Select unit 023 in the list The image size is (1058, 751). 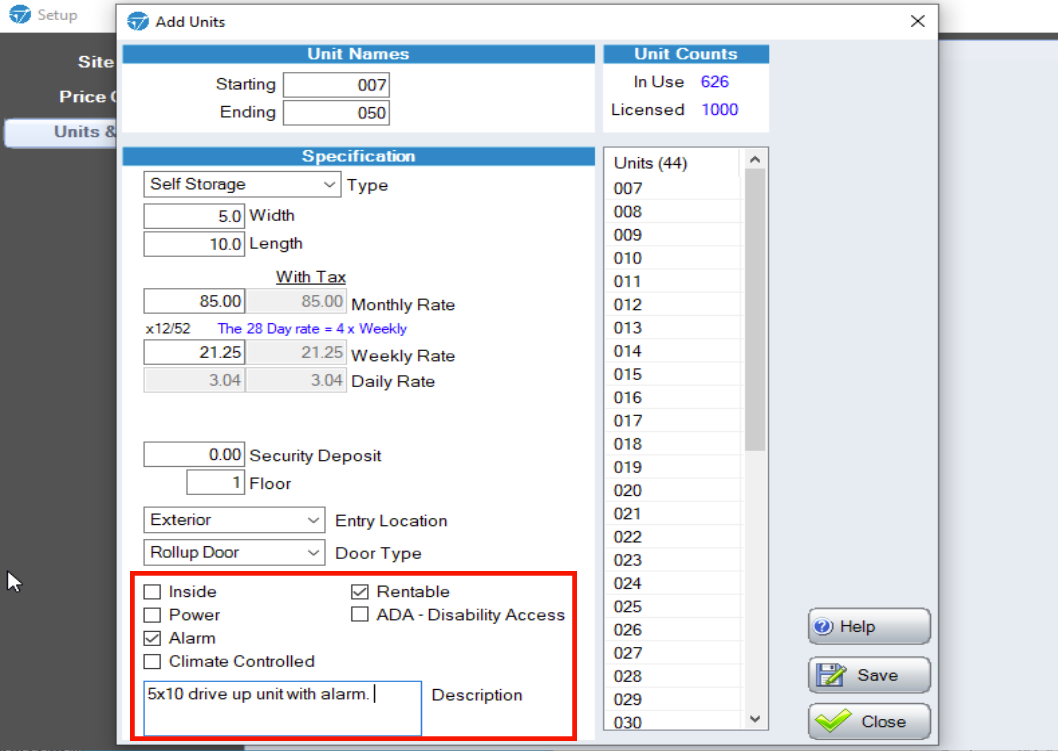(674, 561)
